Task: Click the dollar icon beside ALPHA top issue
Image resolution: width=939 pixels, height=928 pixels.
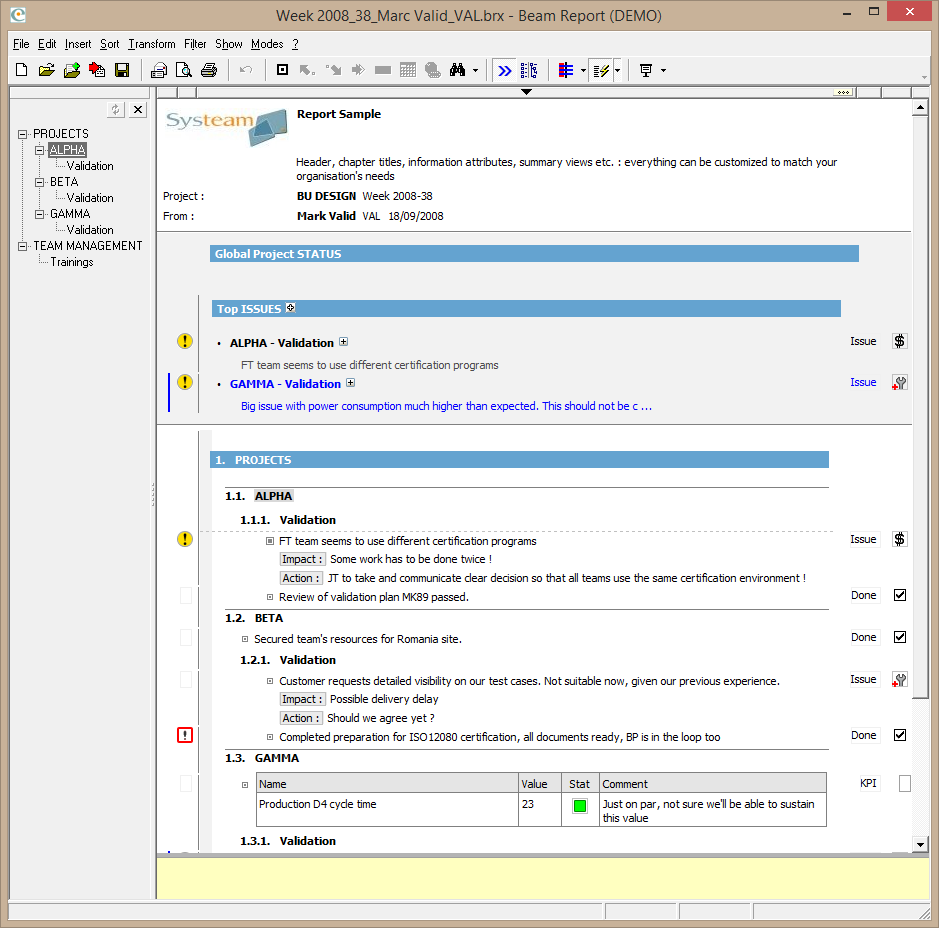Action: tap(899, 342)
